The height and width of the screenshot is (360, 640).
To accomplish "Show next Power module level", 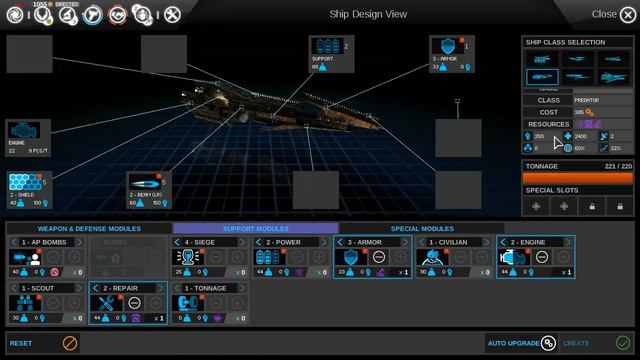I will tap(324, 242).
